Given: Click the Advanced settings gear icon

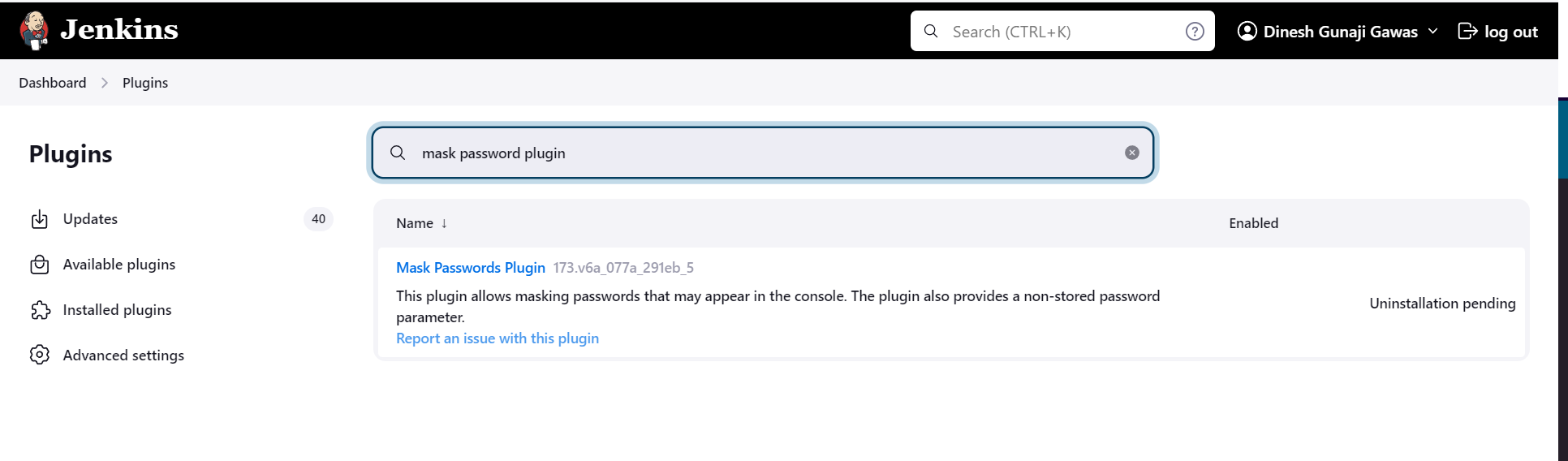Looking at the screenshot, I should coord(40,355).
